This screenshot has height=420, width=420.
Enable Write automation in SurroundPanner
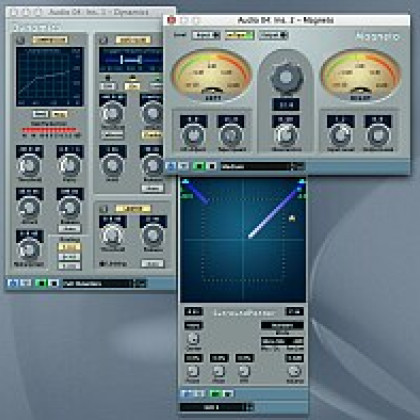pyautogui.click(x=228, y=394)
